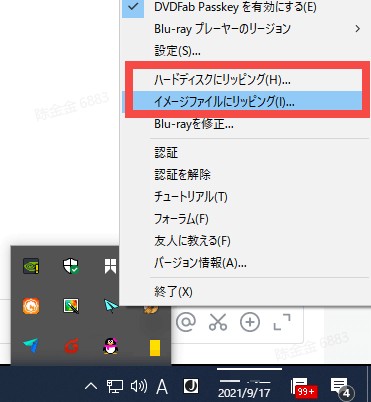This screenshot has width=371, height=402.
Task: Open teal paper plane tray icon
Action: click(111, 306)
